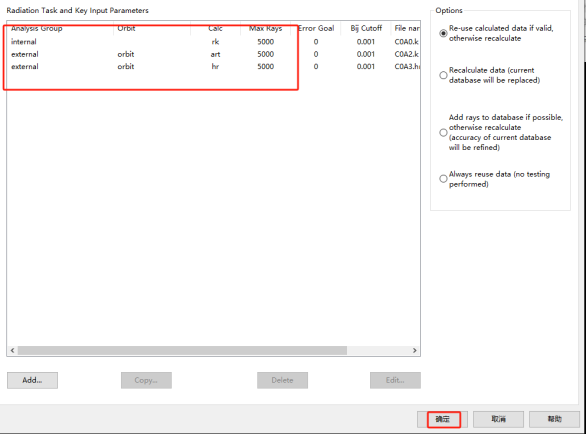Click the Edit... button

point(395,380)
